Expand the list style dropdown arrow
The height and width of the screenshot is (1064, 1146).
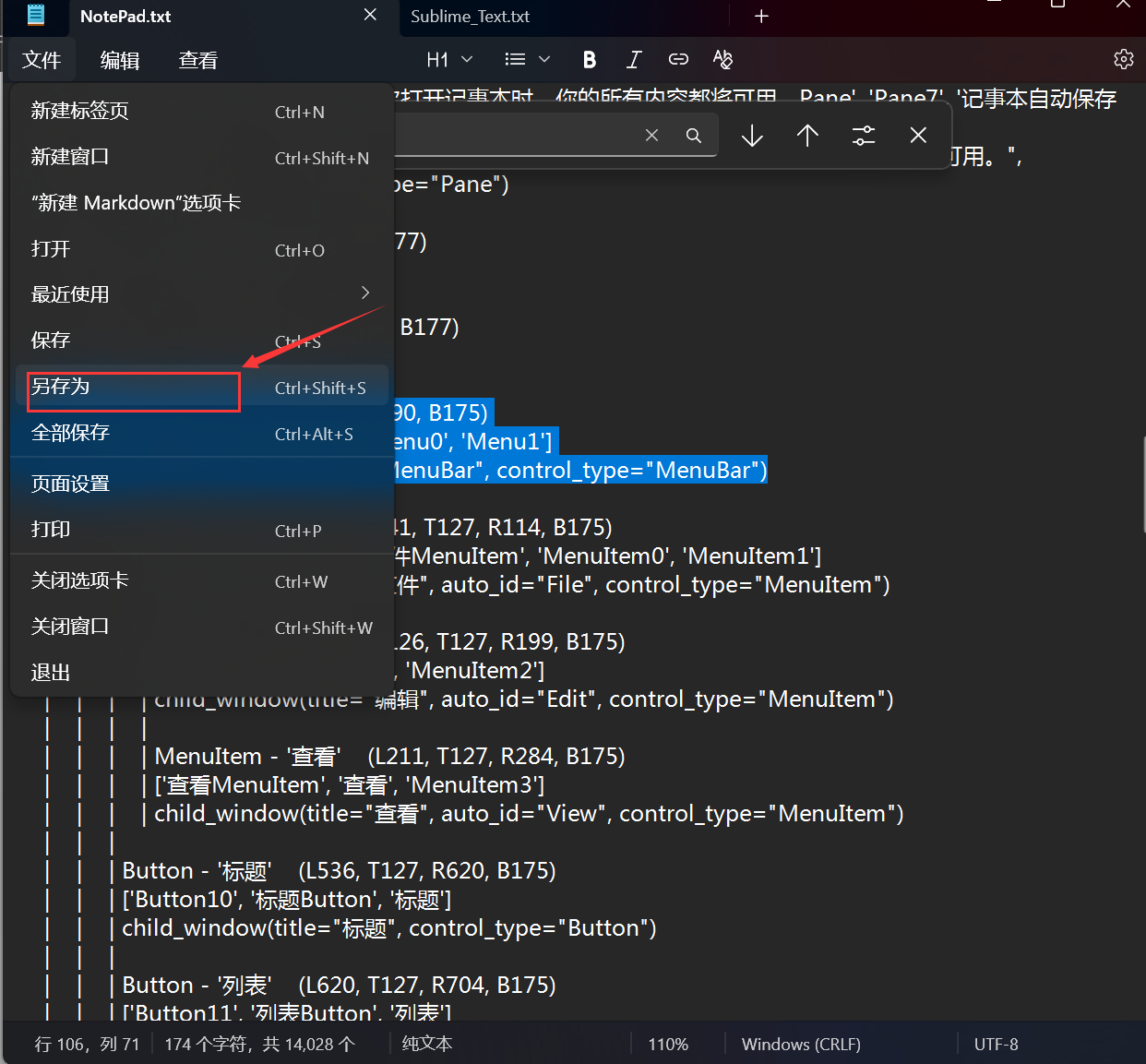coord(544,60)
